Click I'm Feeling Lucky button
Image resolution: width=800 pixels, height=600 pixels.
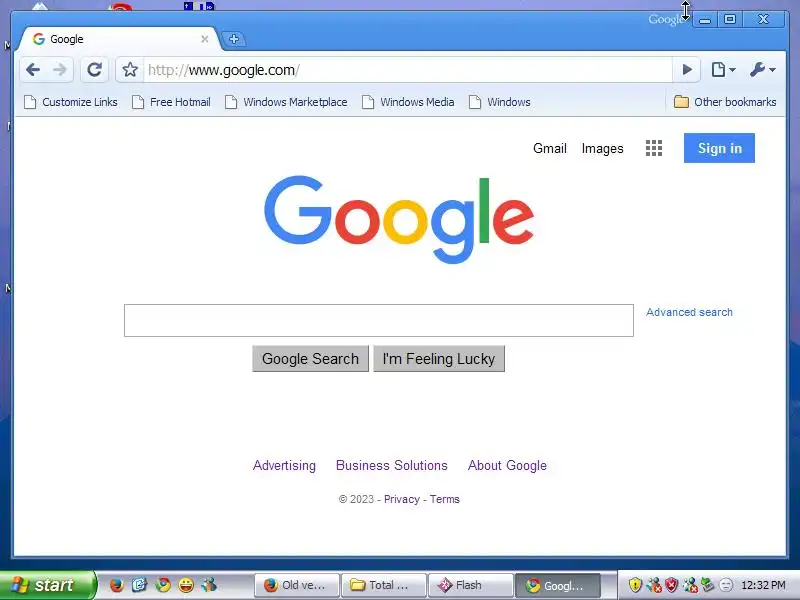click(x=439, y=359)
